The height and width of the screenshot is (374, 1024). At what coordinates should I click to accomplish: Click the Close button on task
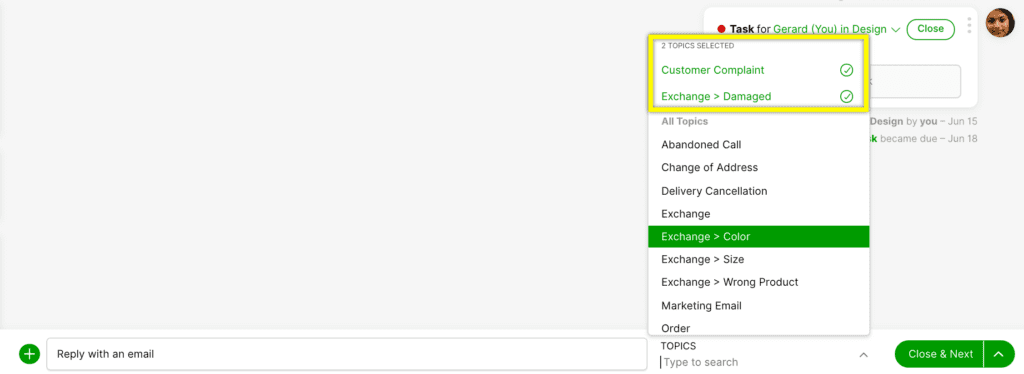[x=931, y=29]
